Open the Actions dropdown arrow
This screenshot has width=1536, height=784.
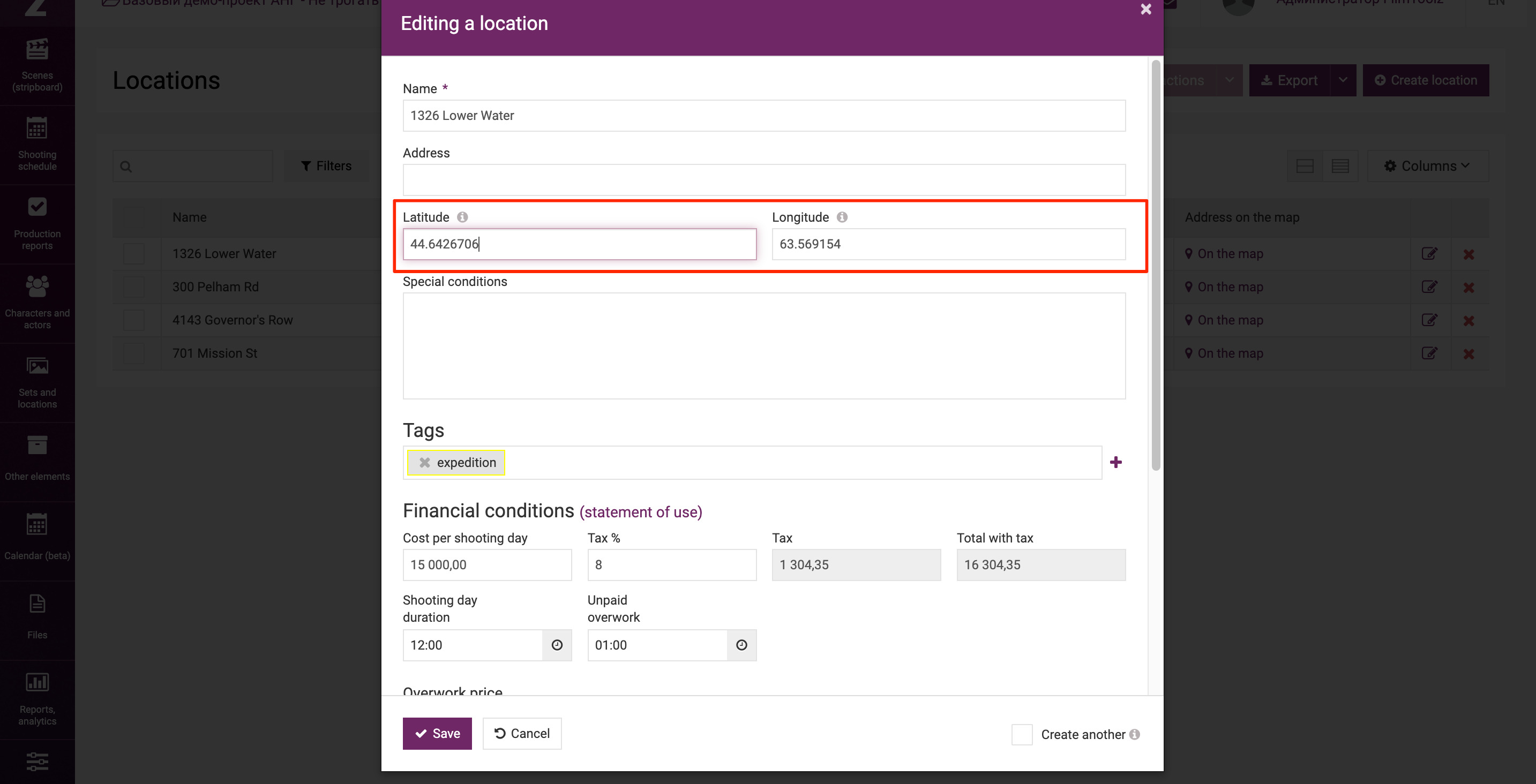(x=1230, y=80)
